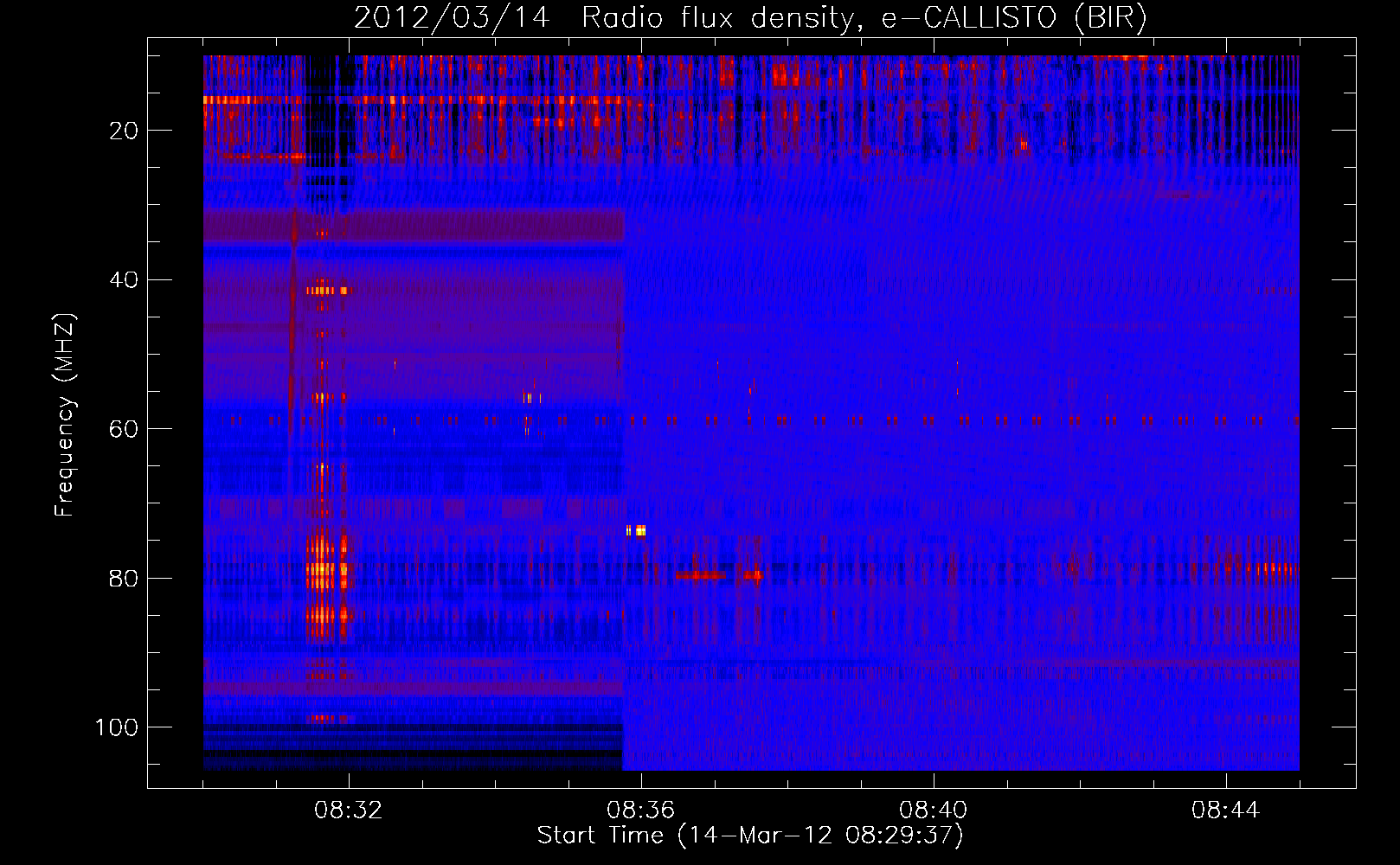Click the 60 MHz frequency tick label
Image resolution: width=1400 pixels, height=865 pixels.
pyautogui.click(x=124, y=429)
